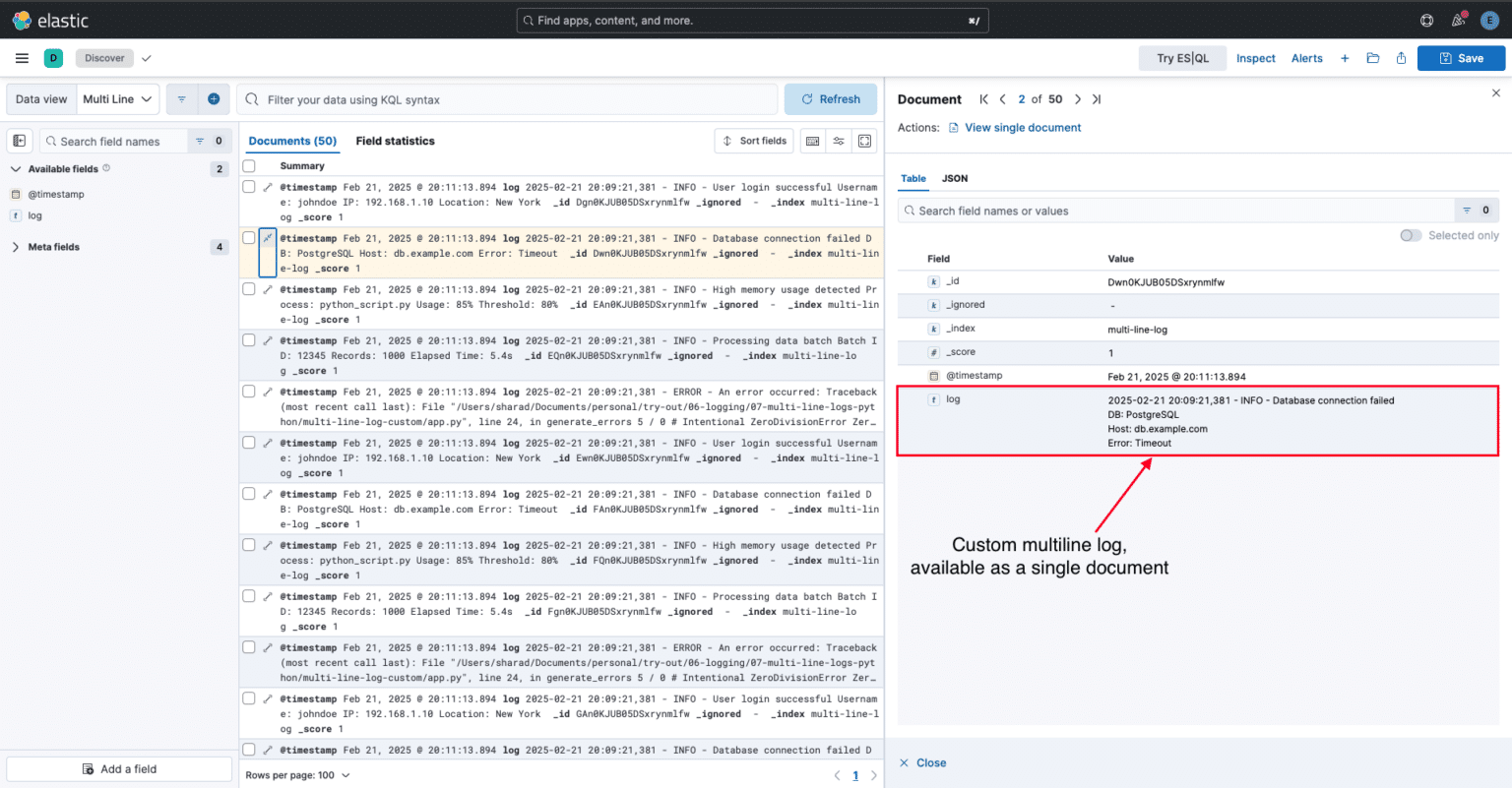Open the Multi Line data view dropdown
The height and width of the screenshot is (788, 1512).
tap(117, 98)
